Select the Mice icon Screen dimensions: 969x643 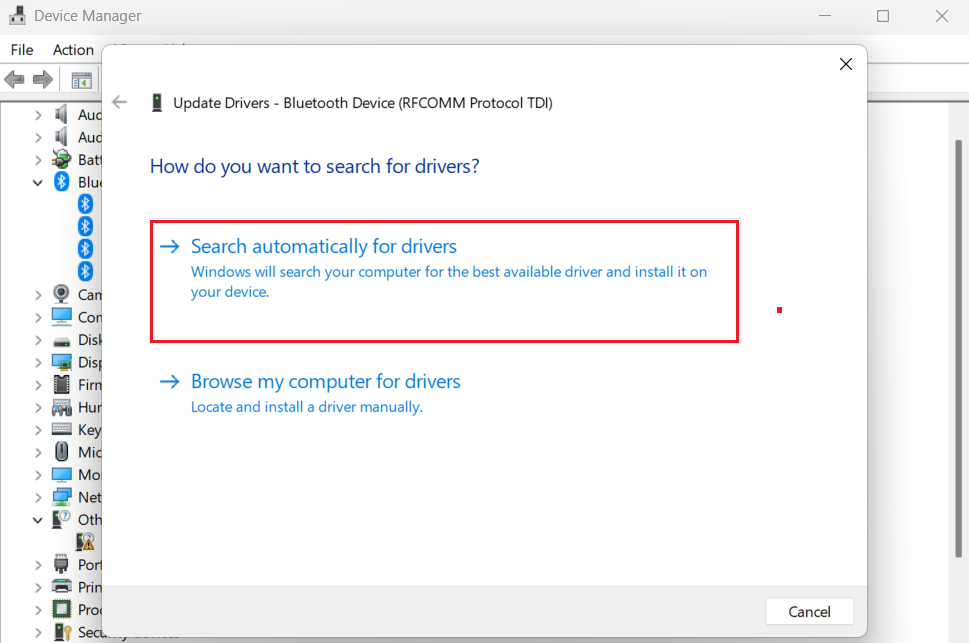(61, 451)
